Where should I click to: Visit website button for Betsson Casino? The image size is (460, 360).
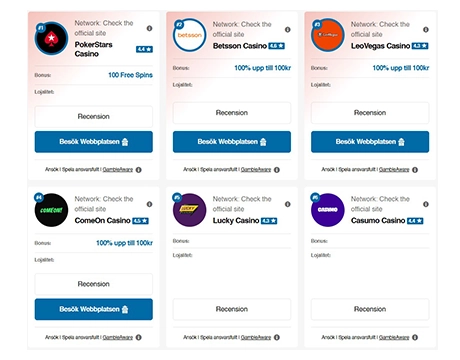[x=232, y=142]
